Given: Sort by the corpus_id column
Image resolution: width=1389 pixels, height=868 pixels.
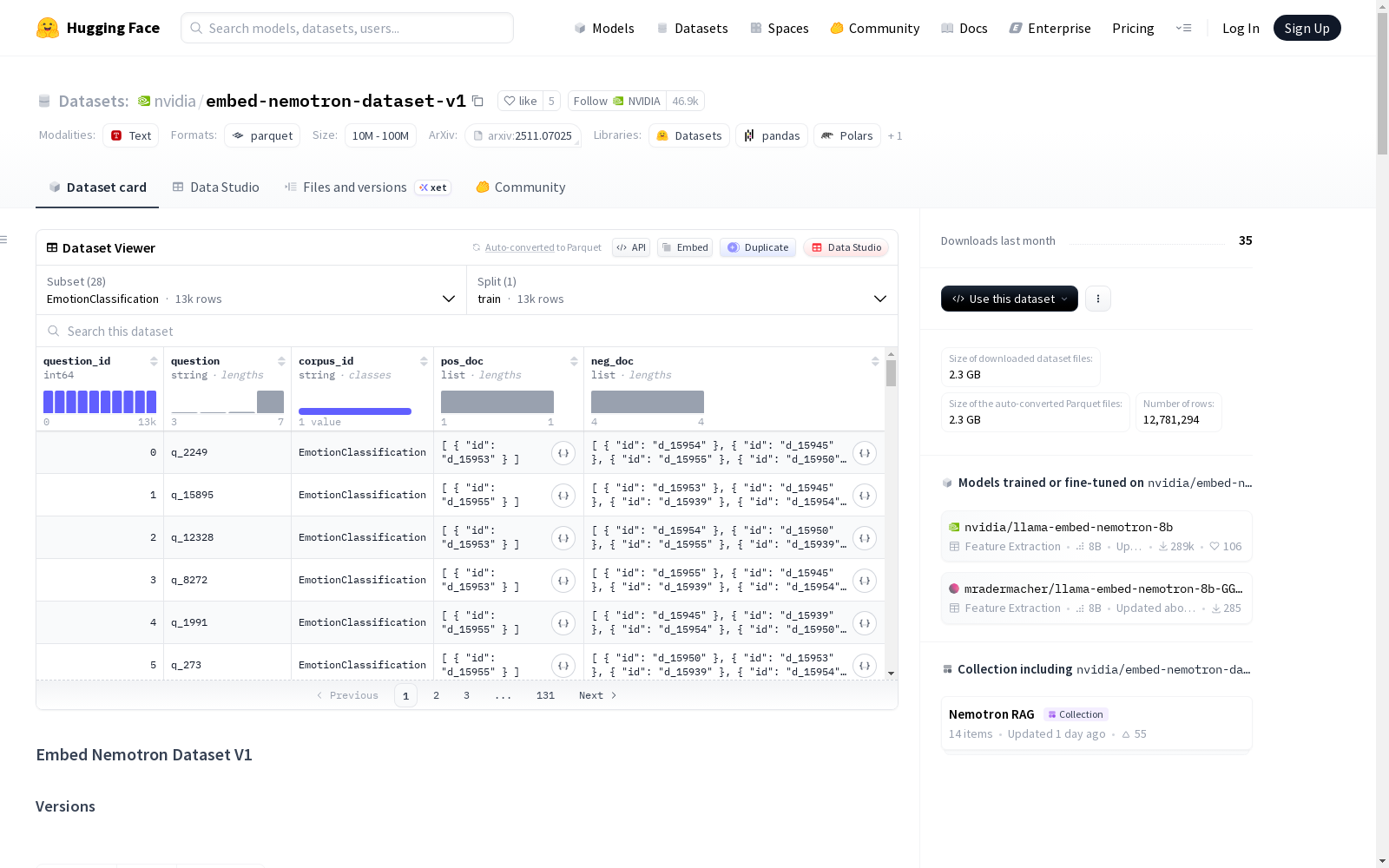Looking at the screenshot, I should tap(424, 361).
